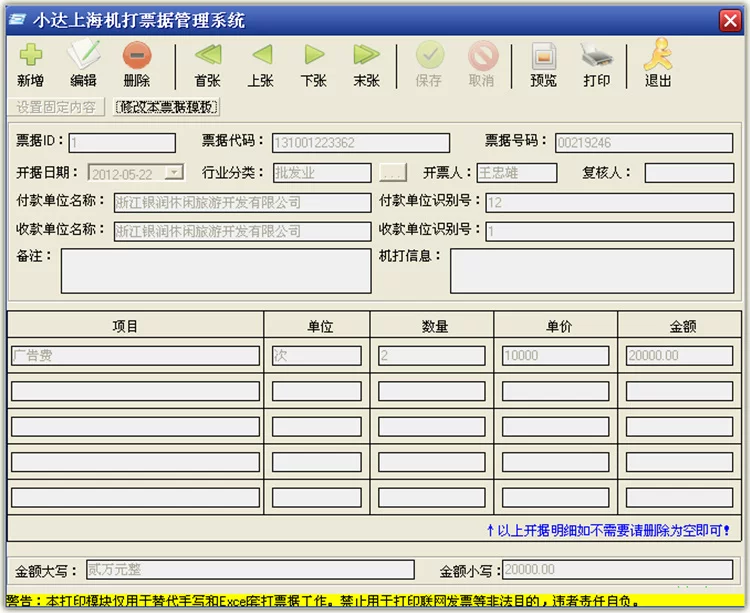Screen dimensions: 750x613
Task: Click the 设置固定内容 button
Action: [x=56, y=107]
